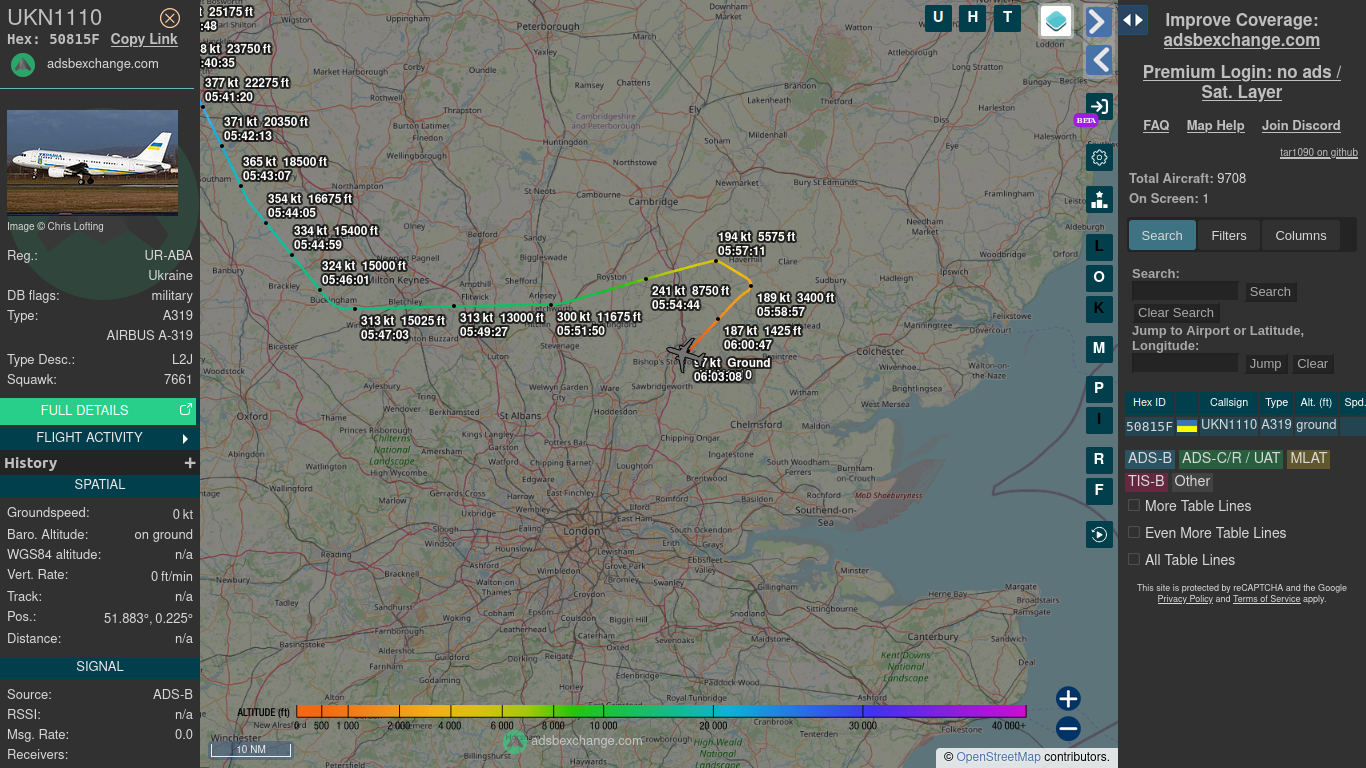Expand the FLIGHT ACTIVITY section

click(98, 437)
